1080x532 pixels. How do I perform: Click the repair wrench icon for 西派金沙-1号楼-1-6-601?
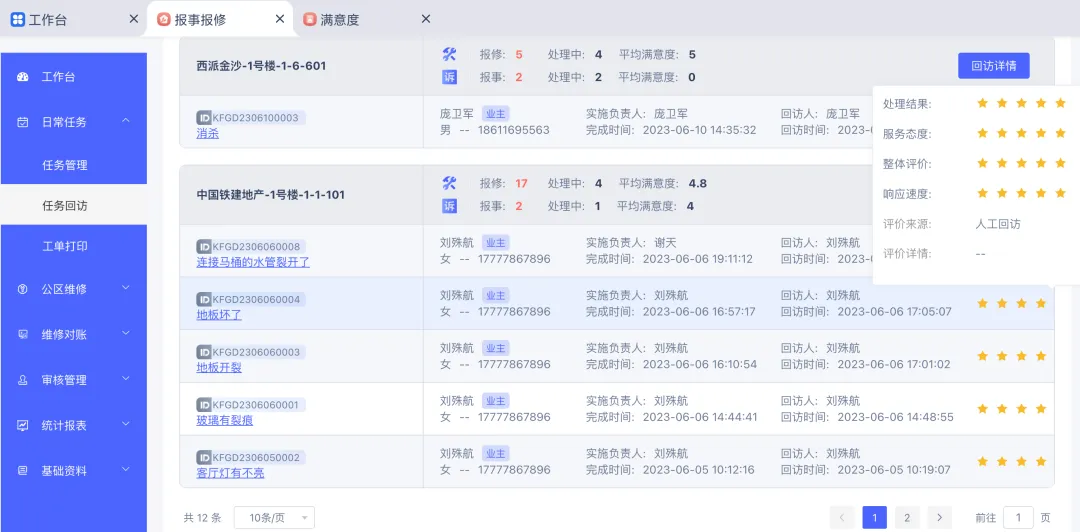[449, 55]
